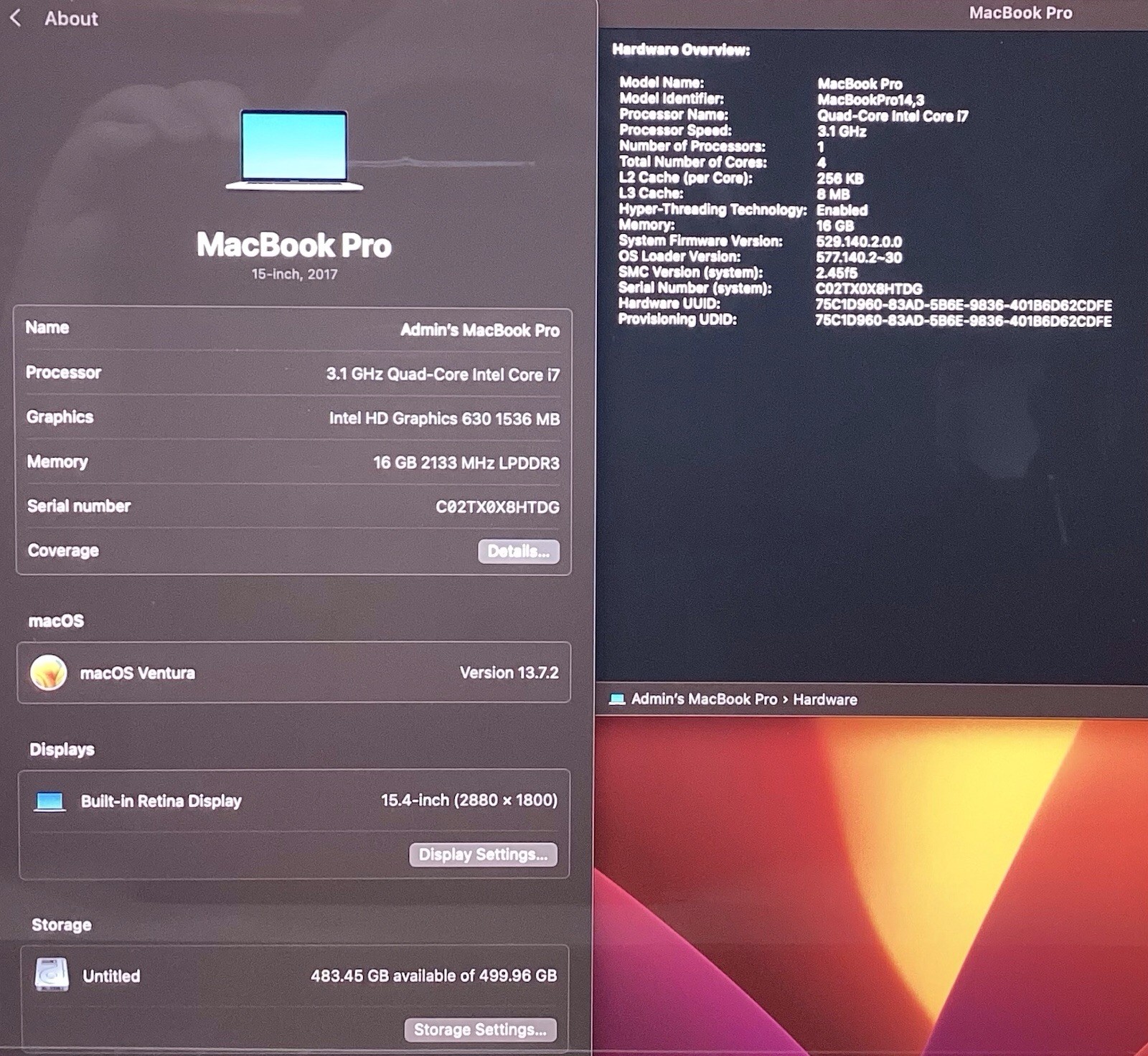Click the Coverage label
The width and height of the screenshot is (1148, 1056).
[x=63, y=550]
